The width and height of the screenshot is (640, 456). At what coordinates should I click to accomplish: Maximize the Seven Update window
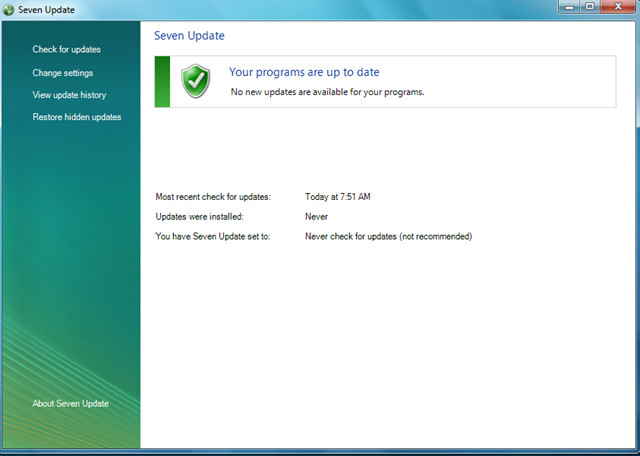[590, 7]
